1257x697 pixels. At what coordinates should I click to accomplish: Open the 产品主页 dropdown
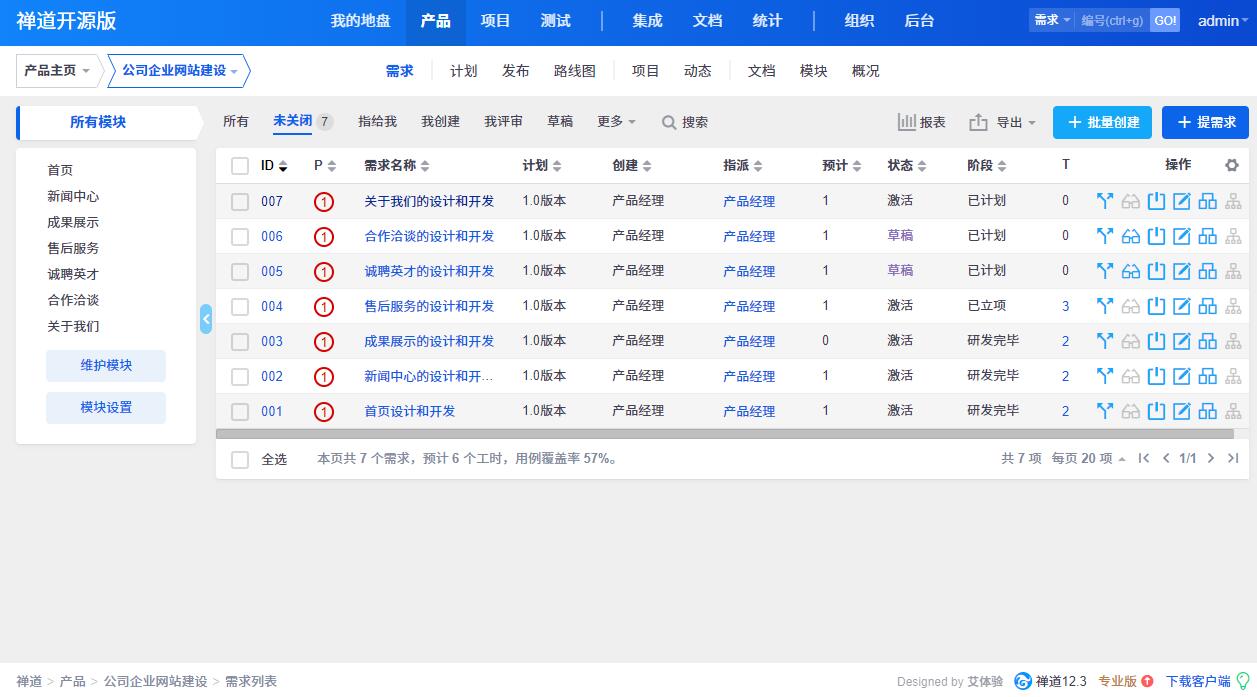coord(57,71)
